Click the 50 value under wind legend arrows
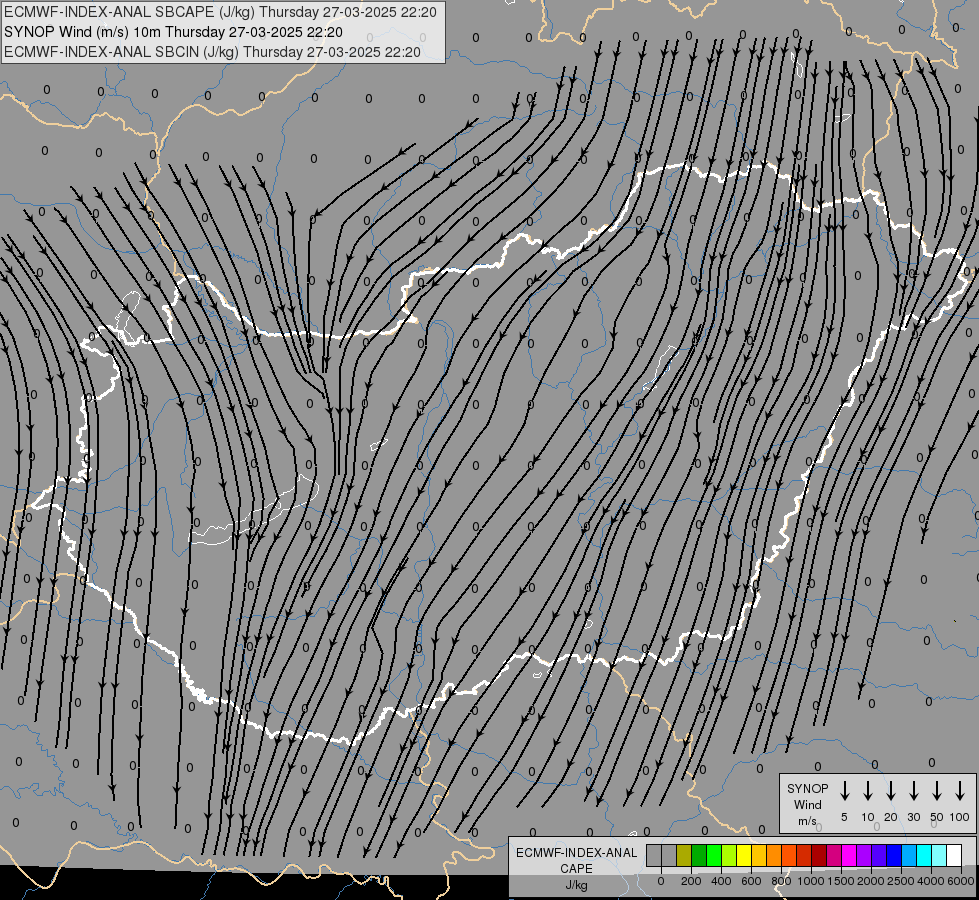 coord(937,817)
